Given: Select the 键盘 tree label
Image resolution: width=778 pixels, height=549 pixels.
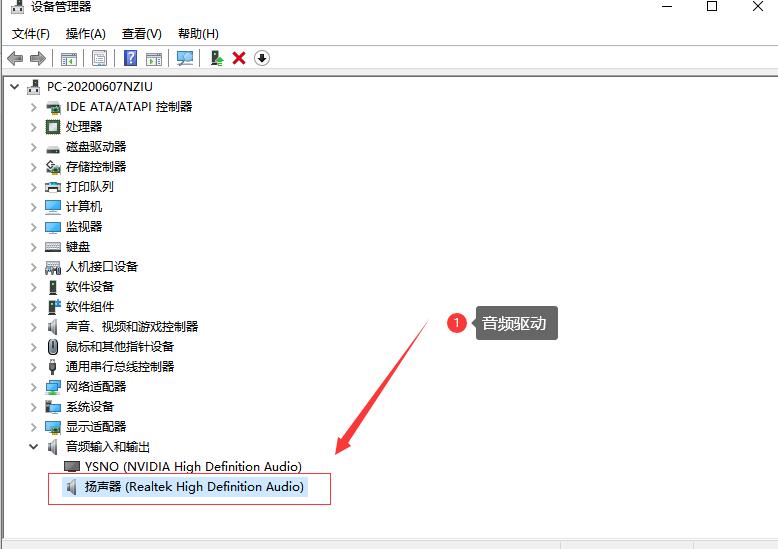Looking at the screenshot, I should coord(78,247).
